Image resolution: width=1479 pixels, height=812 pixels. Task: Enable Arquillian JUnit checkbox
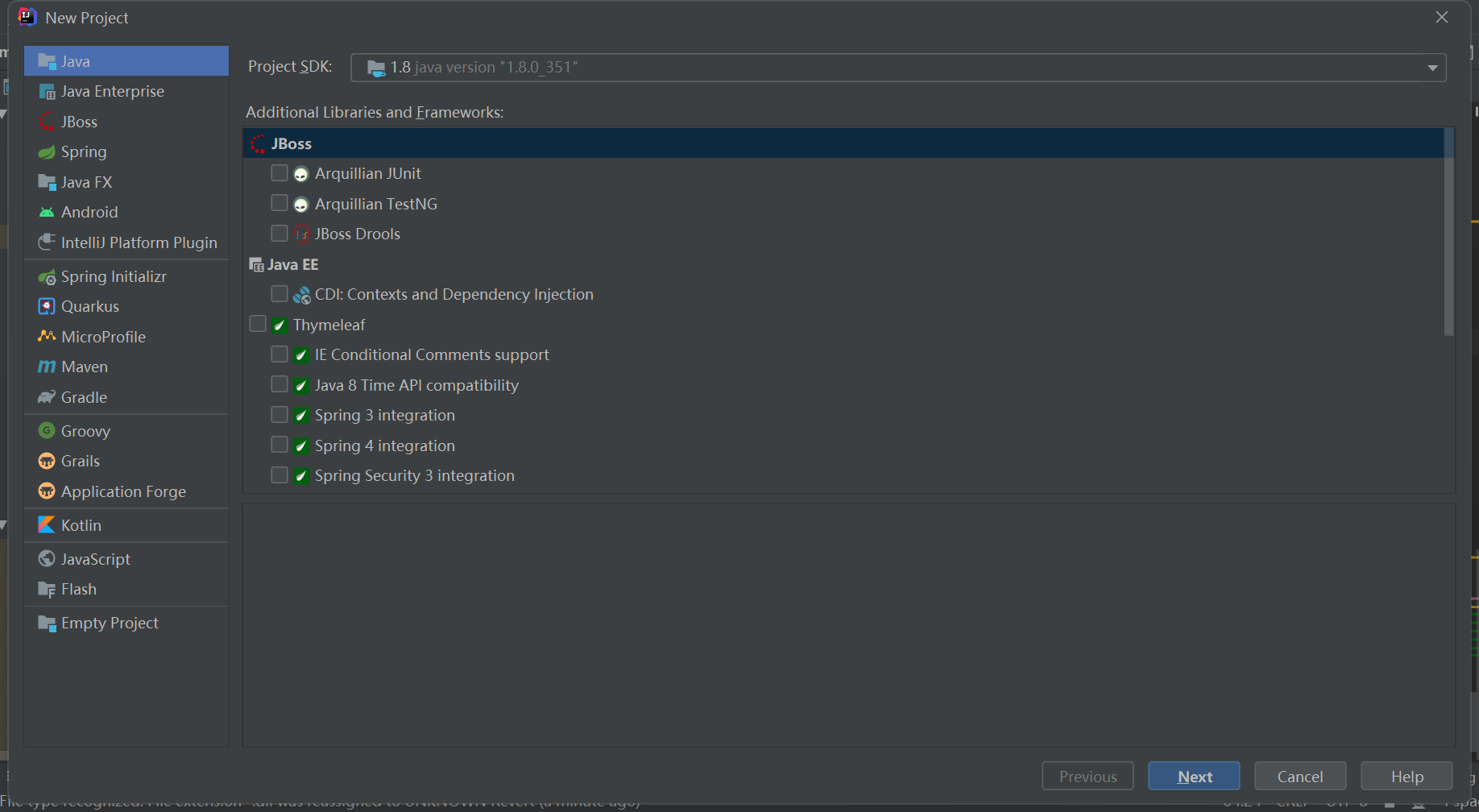click(280, 173)
